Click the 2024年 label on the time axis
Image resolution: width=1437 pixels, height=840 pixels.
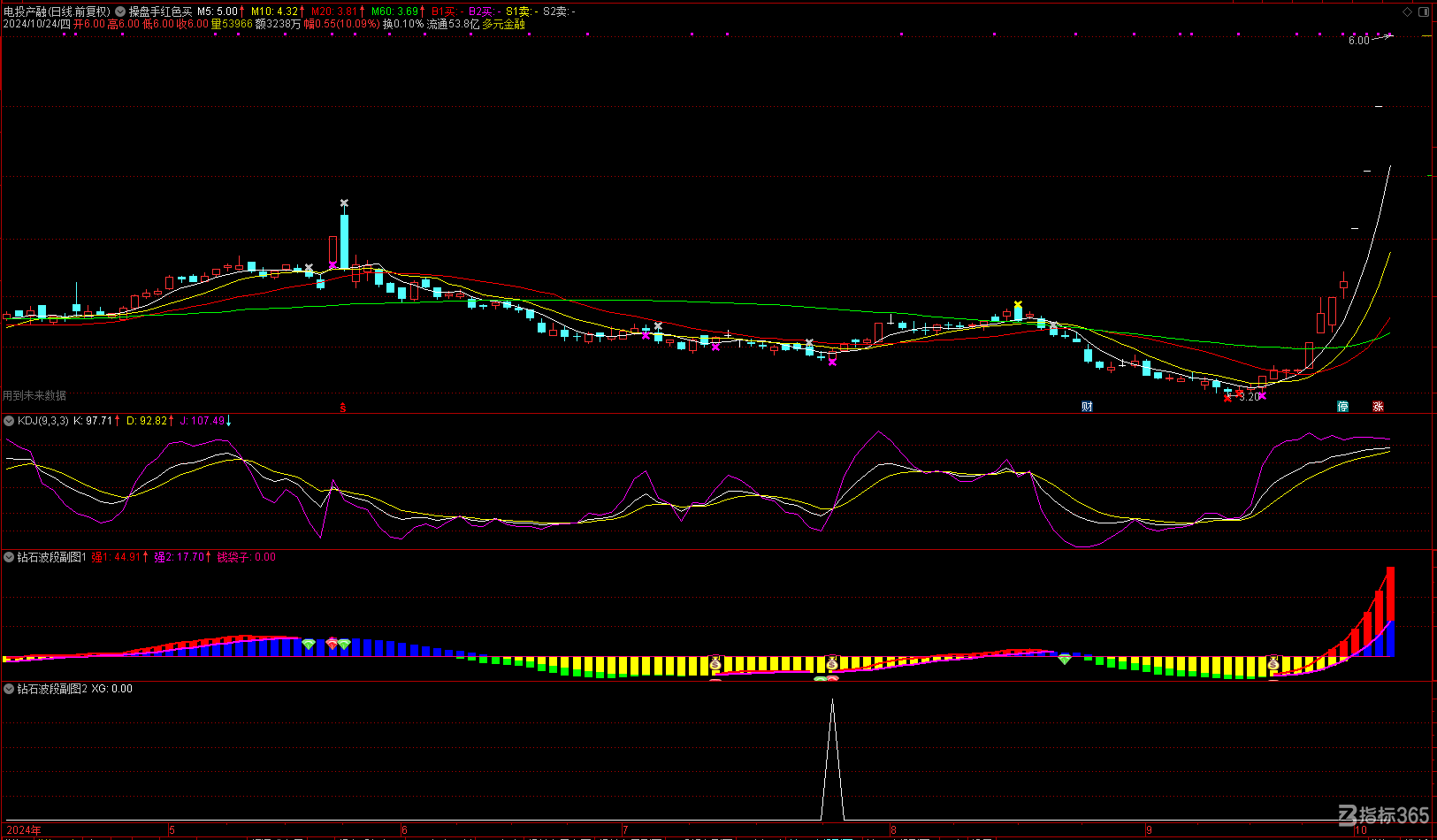click(x=24, y=830)
